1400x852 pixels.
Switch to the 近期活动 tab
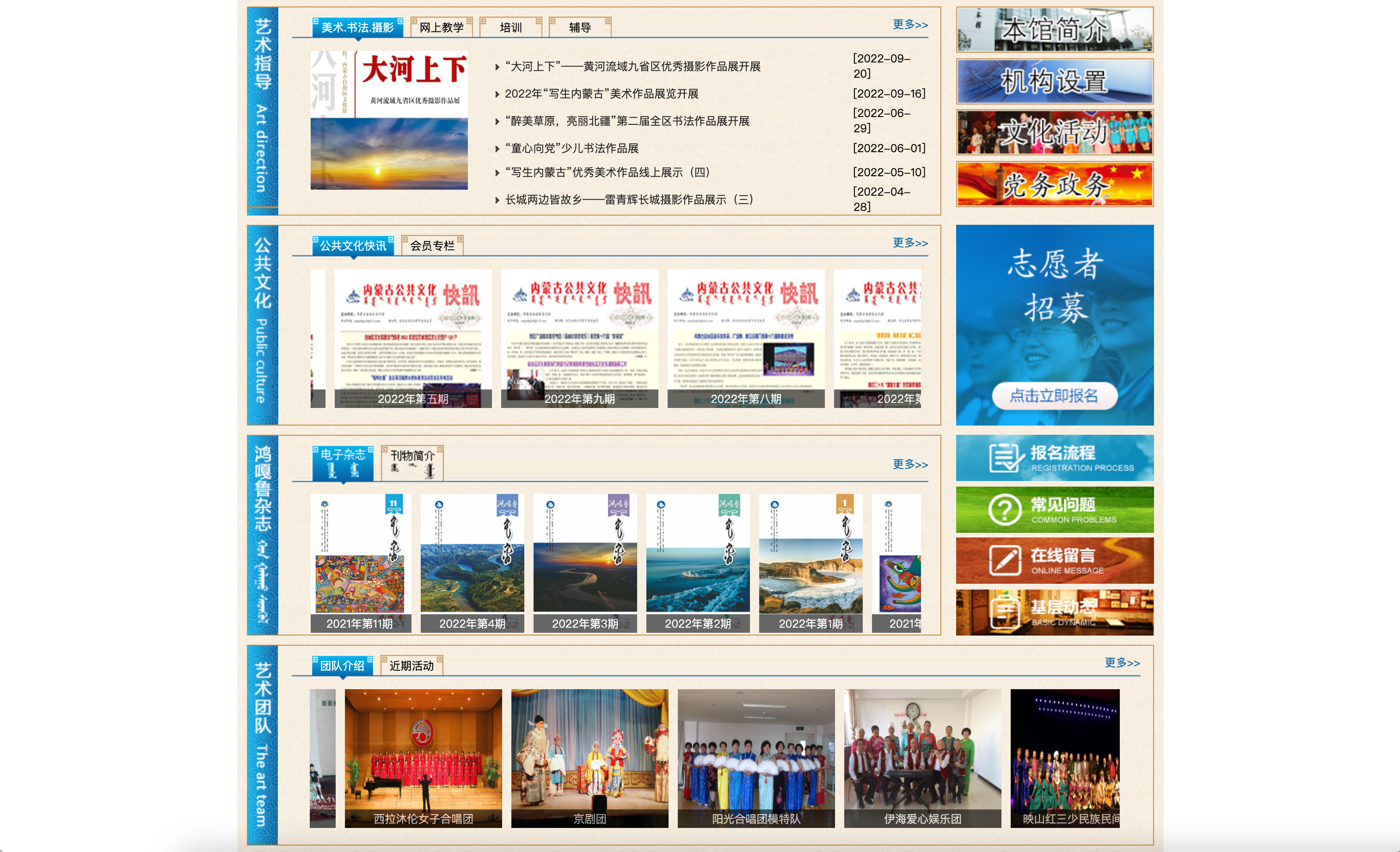click(411, 666)
